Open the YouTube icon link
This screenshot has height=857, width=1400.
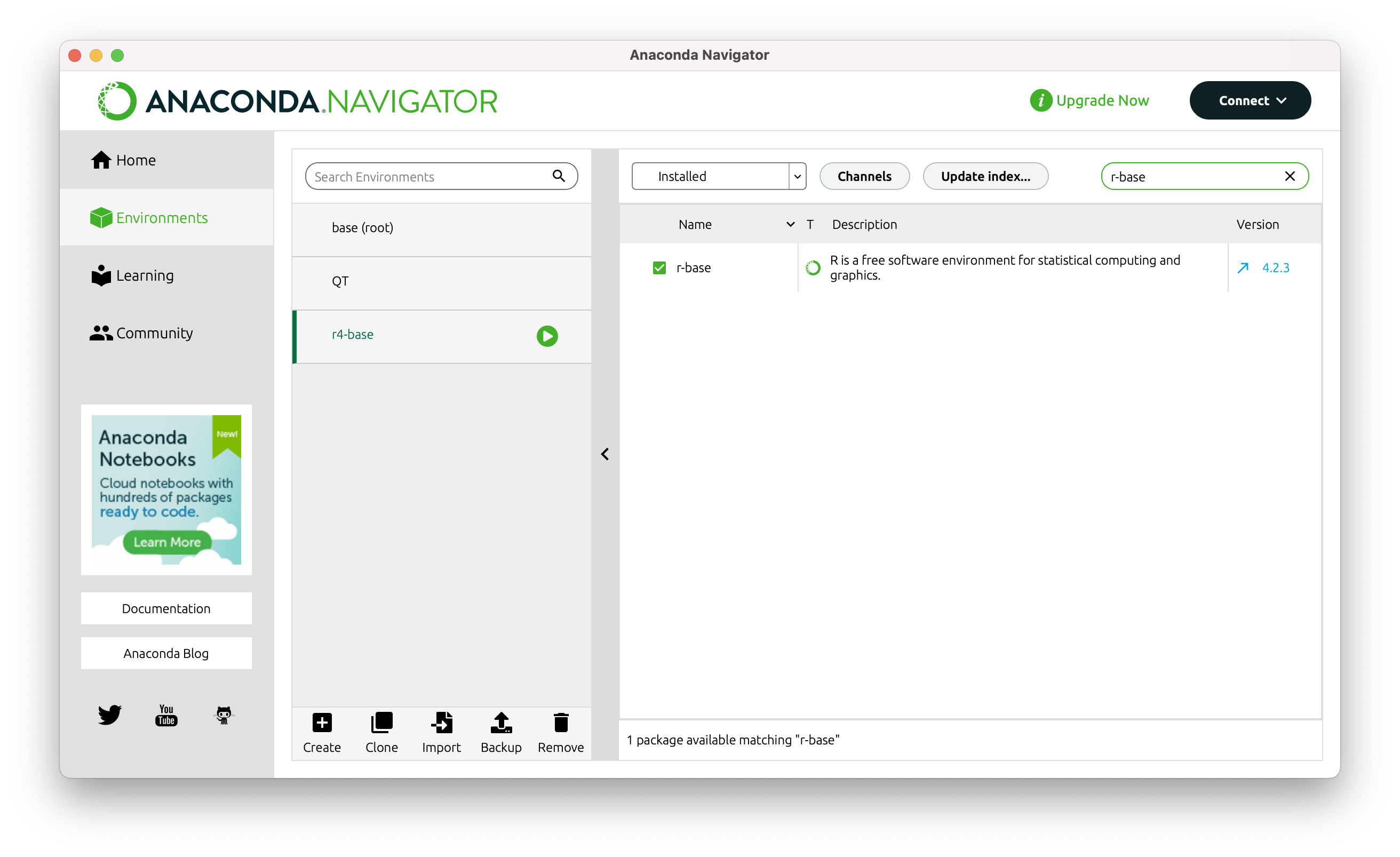pyautogui.click(x=166, y=715)
